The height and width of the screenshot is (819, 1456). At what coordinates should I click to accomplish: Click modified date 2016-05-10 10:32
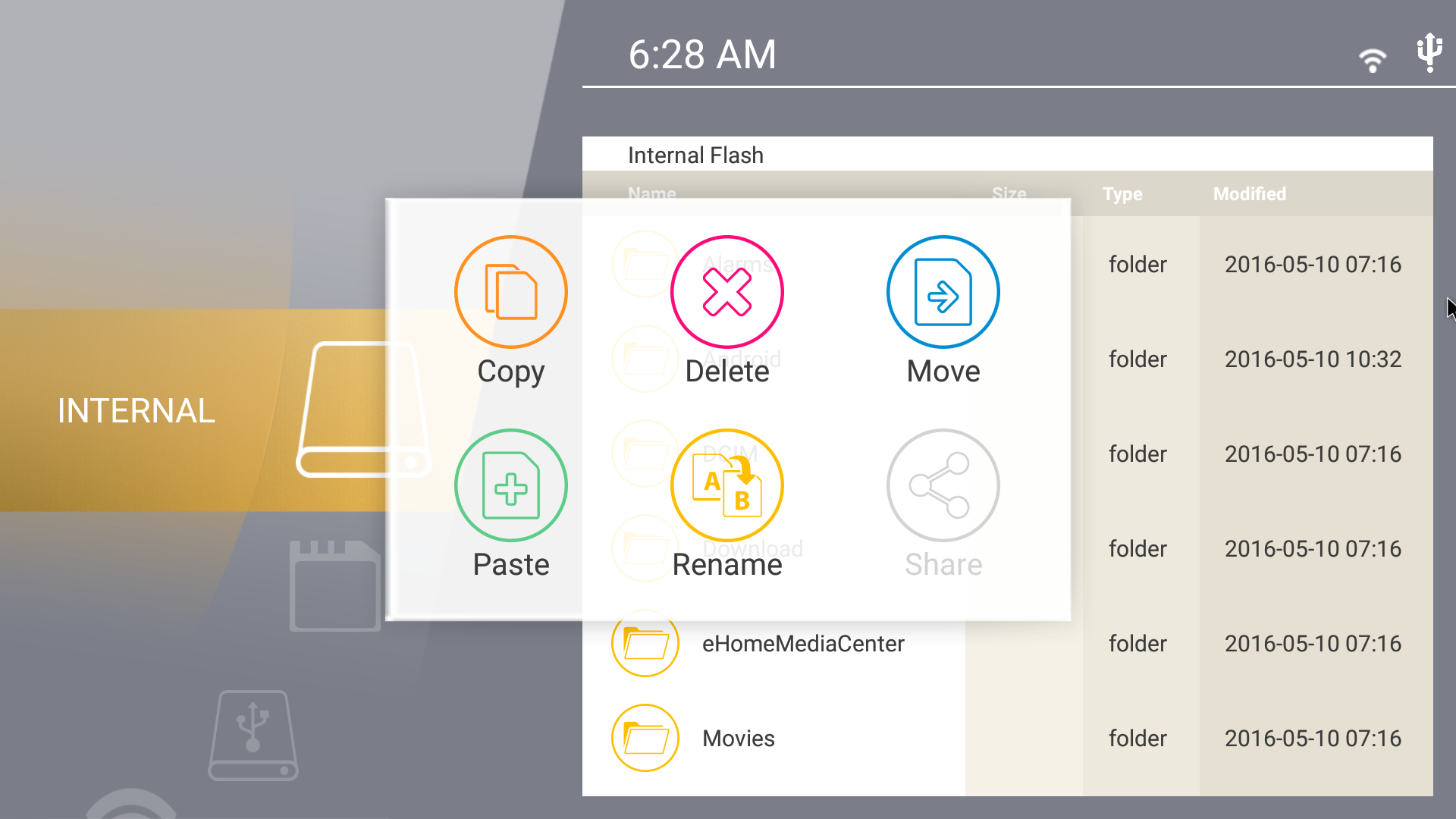[1313, 359]
